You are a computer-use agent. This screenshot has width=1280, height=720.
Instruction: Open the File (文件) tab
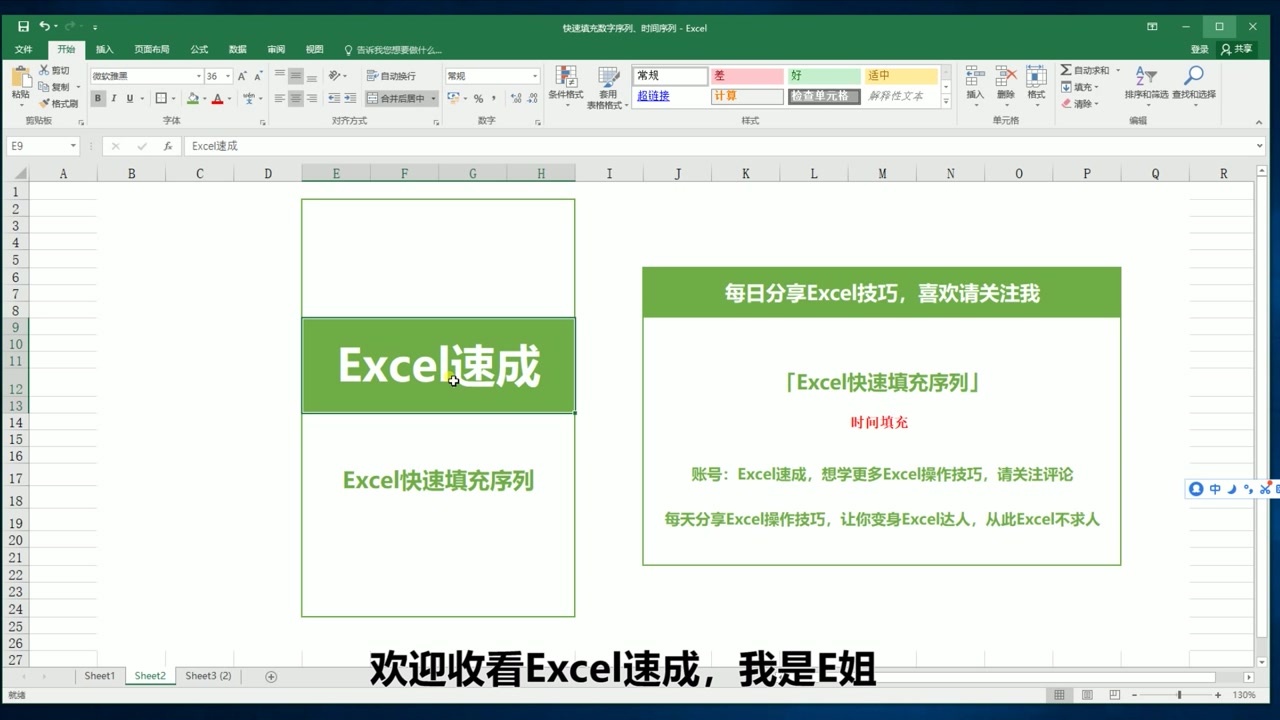click(x=23, y=49)
